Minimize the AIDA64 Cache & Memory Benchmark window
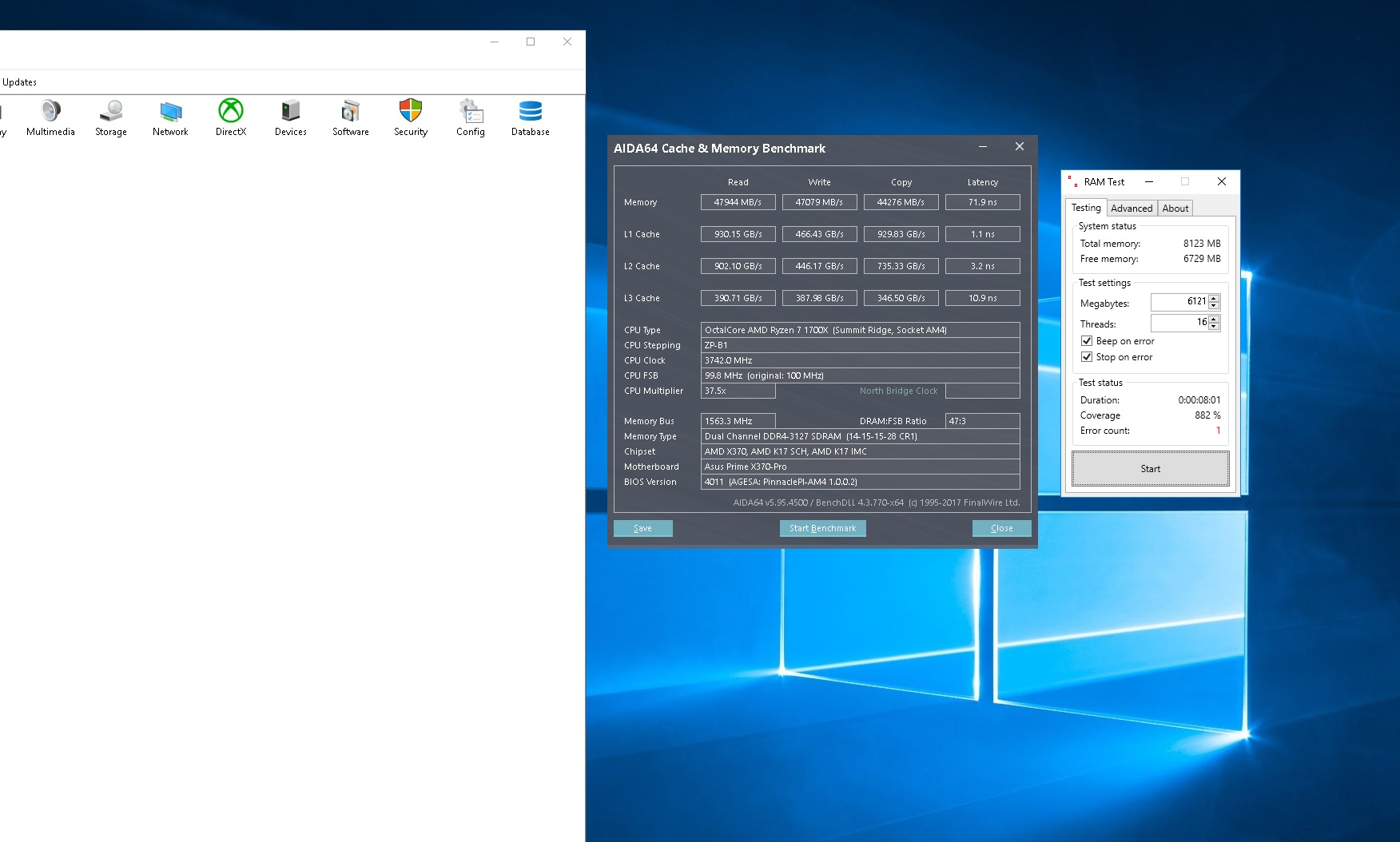Image resolution: width=1400 pixels, height=842 pixels. (x=983, y=147)
